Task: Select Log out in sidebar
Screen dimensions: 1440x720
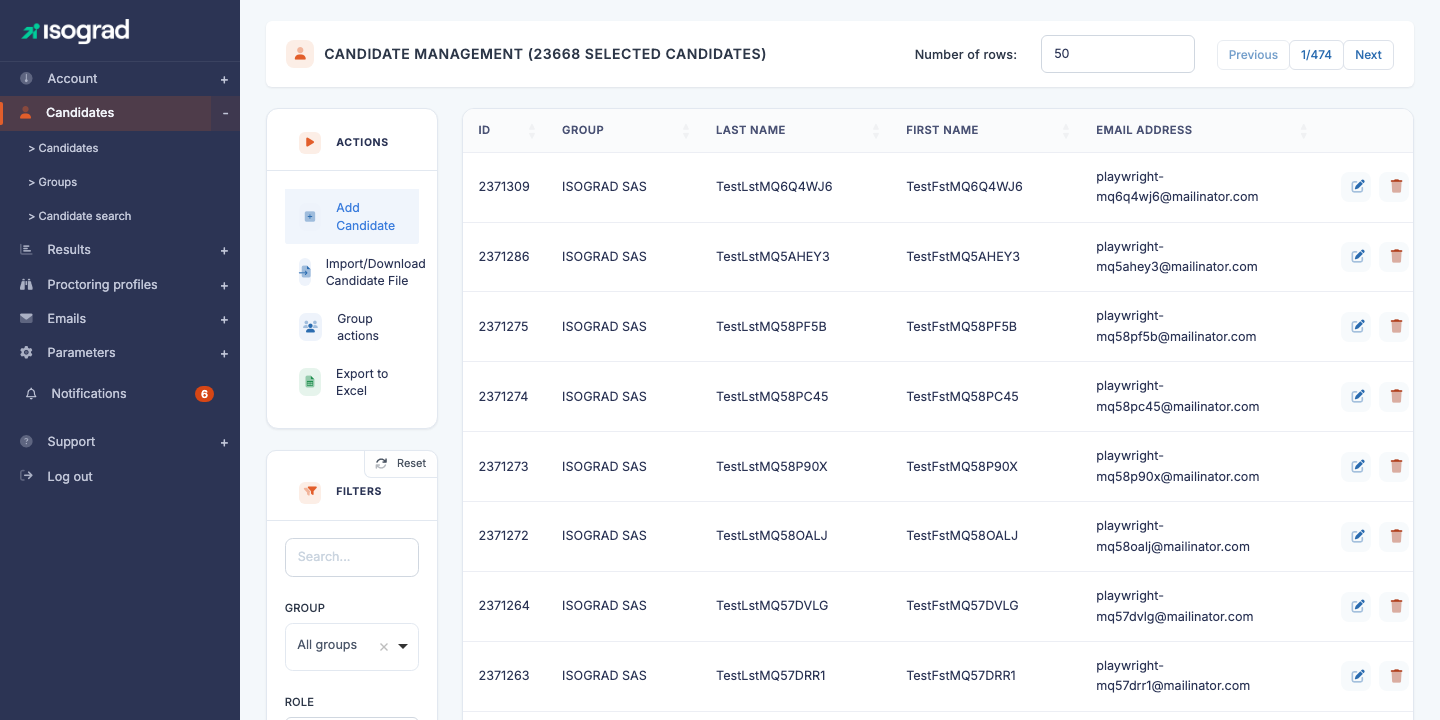Action: click(x=70, y=477)
